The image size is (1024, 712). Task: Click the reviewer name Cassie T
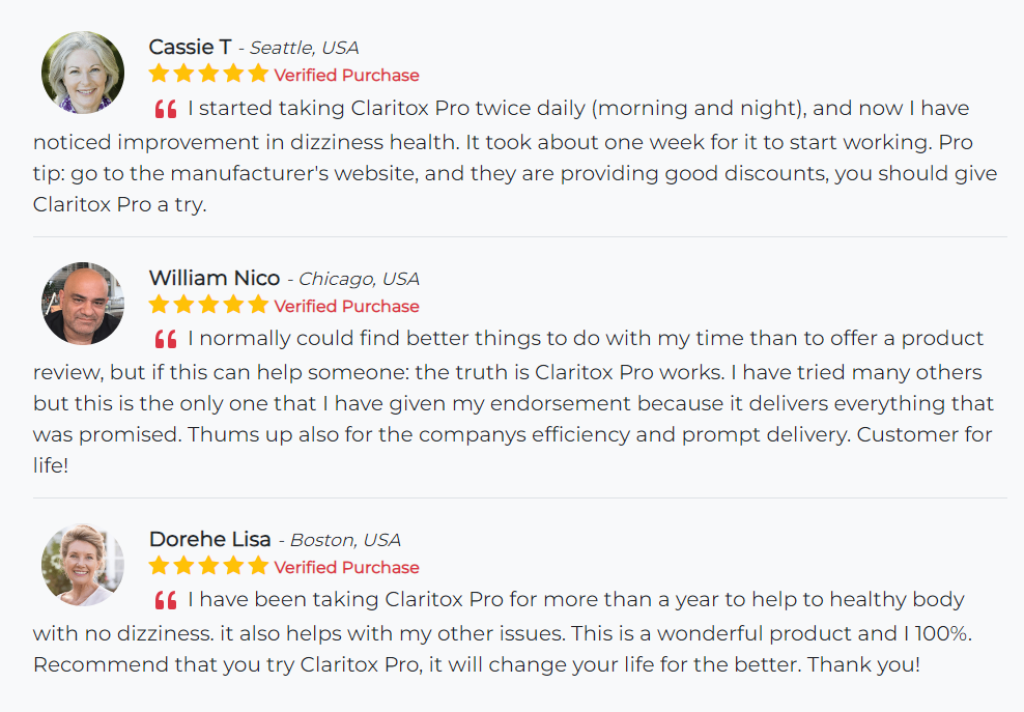[x=190, y=47]
